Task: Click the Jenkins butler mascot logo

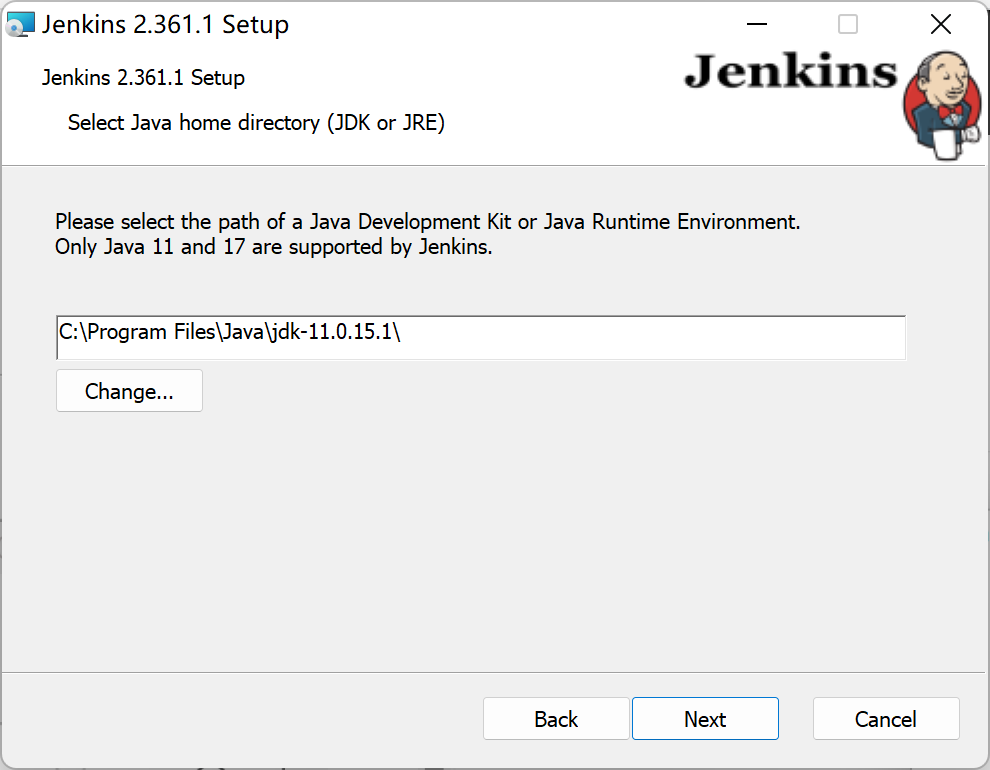Action: [x=942, y=106]
